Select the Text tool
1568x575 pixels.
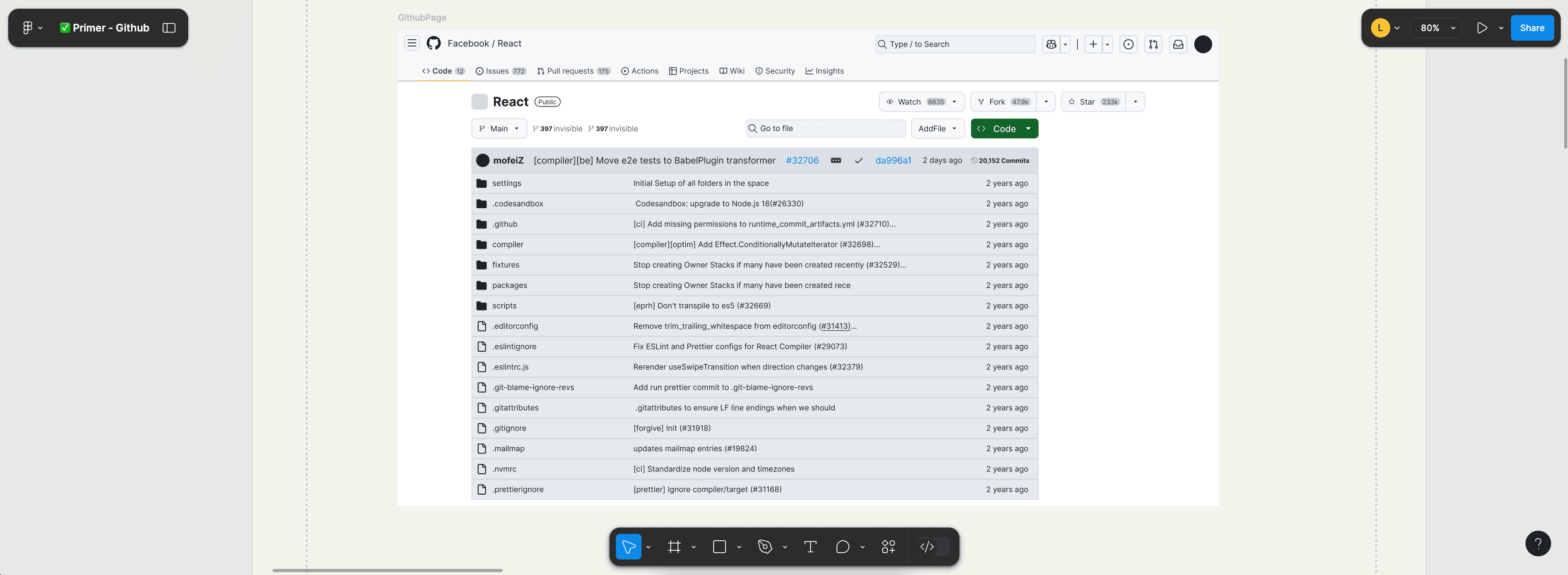(810, 546)
